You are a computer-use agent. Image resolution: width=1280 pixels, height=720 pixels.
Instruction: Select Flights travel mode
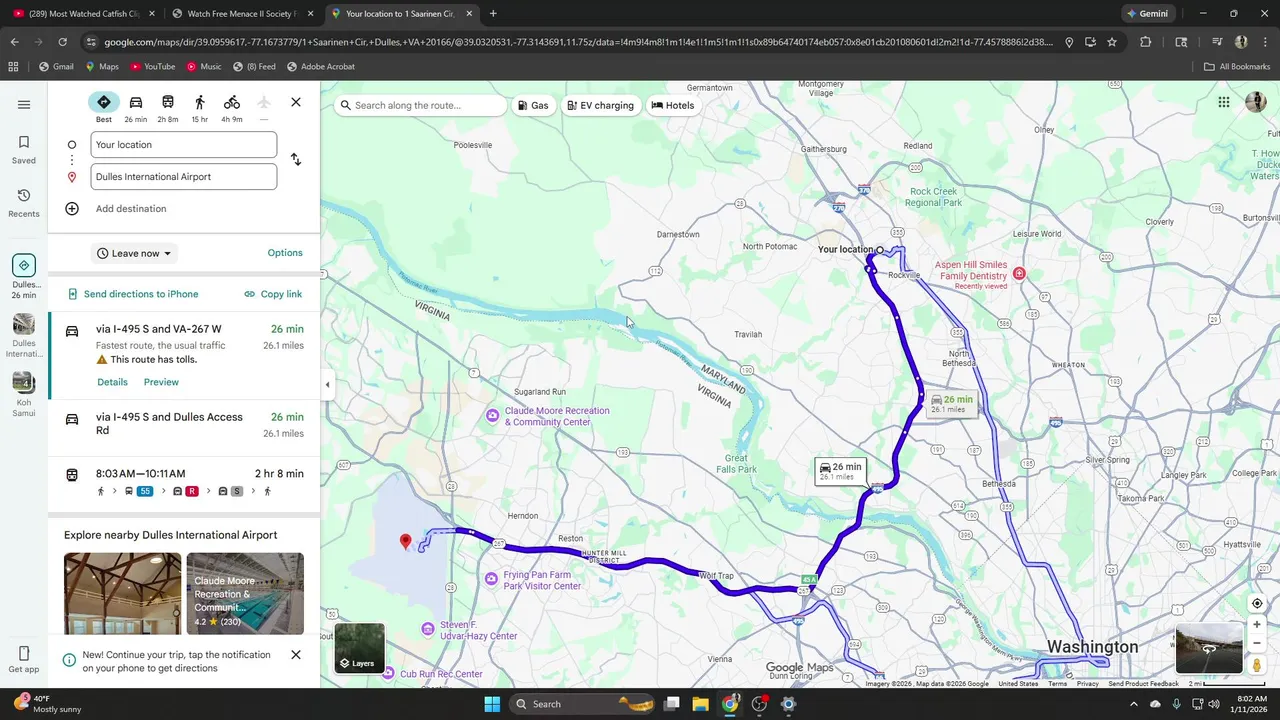tap(264, 108)
